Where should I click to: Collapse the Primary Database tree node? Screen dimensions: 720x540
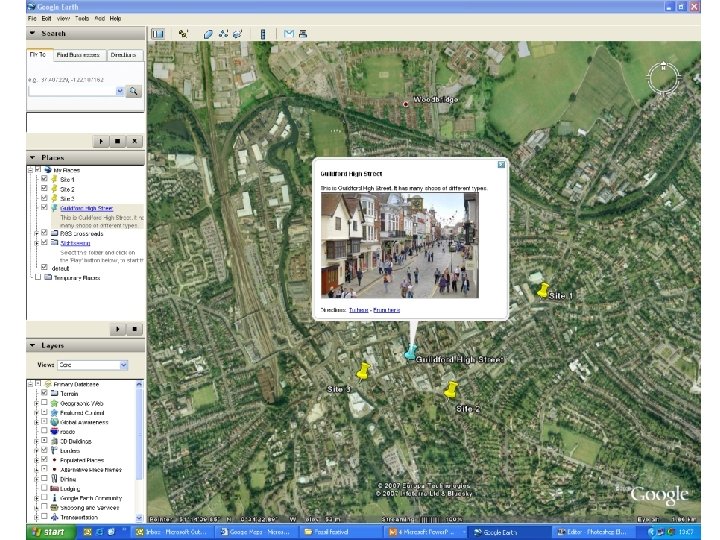(x=31, y=384)
